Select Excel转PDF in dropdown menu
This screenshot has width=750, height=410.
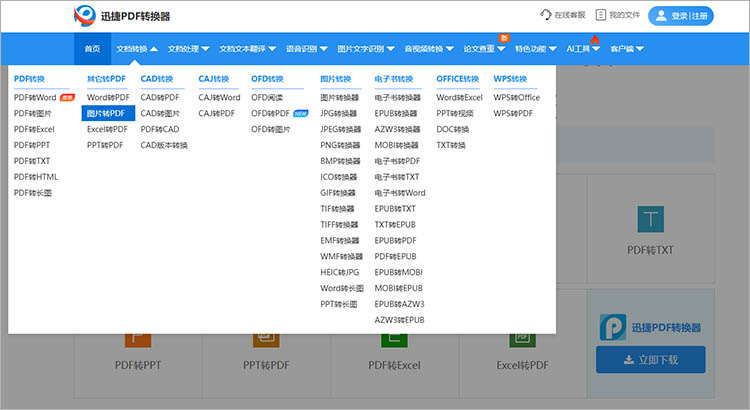coord(107,129)
